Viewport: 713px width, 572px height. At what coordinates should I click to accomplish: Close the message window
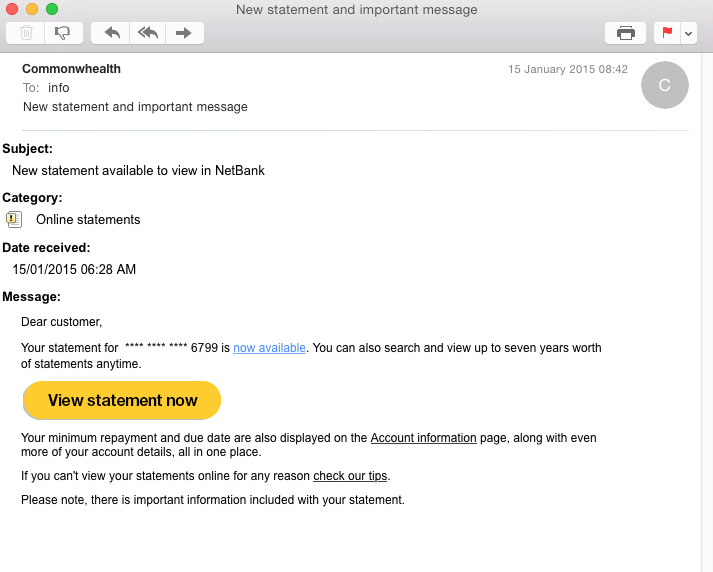coord(12,9)
